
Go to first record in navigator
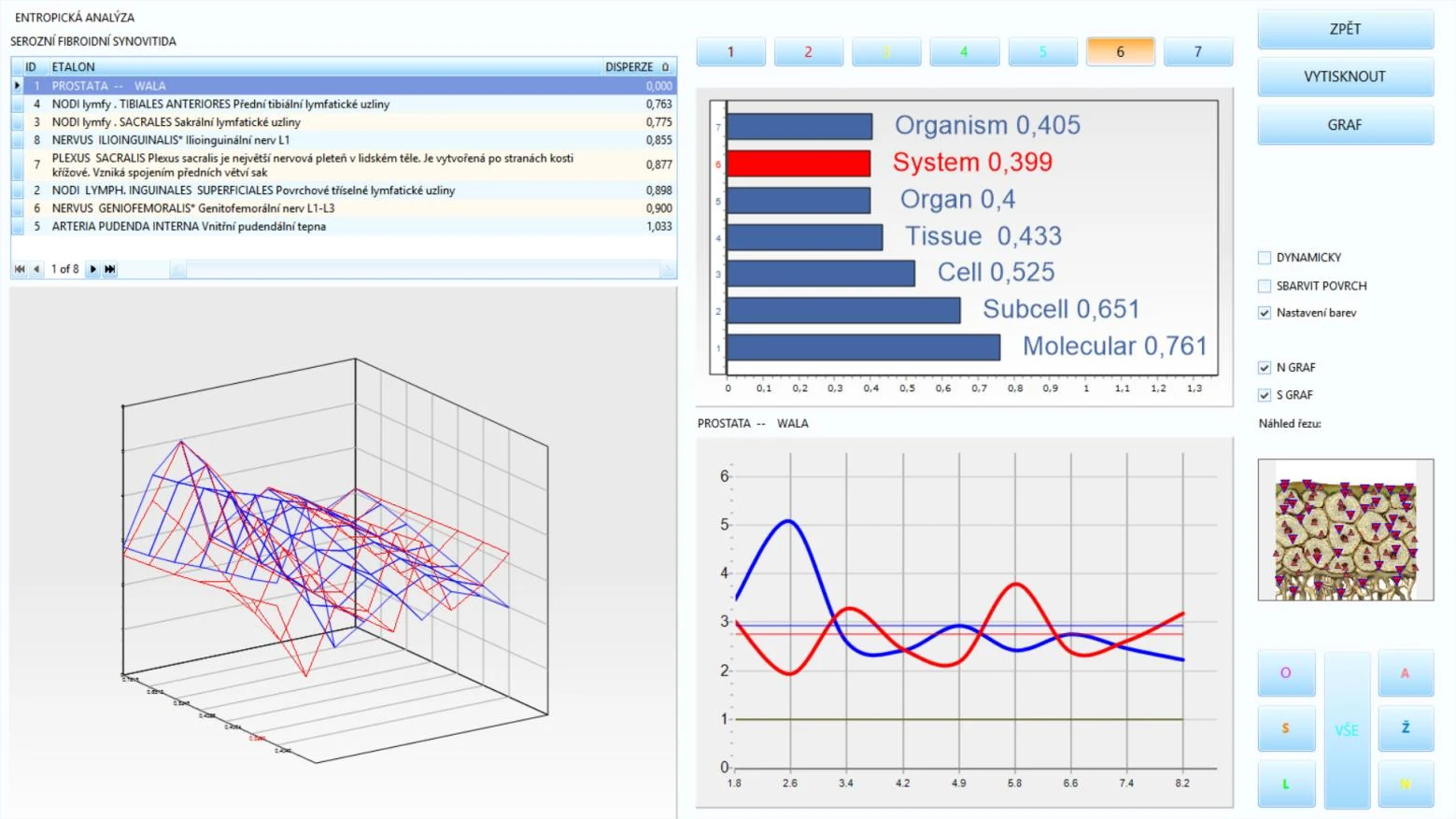pyautogui.click(x=20, y=269)
